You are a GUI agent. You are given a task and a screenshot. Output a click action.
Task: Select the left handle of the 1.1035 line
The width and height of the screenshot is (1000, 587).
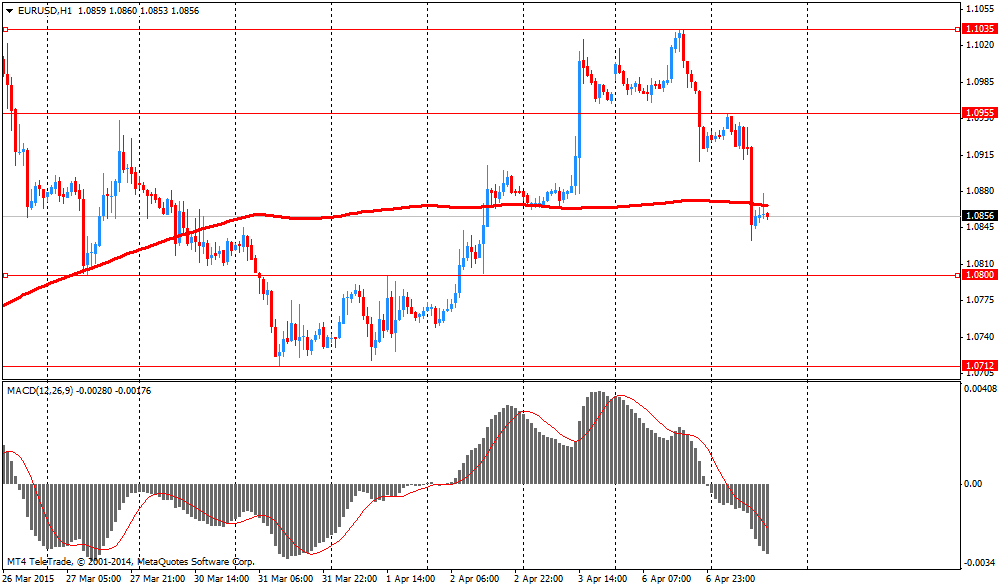click(x=5, y=29)
